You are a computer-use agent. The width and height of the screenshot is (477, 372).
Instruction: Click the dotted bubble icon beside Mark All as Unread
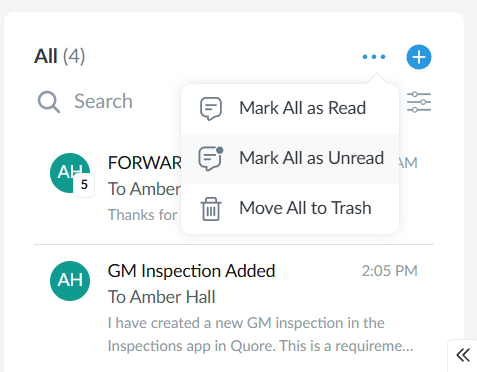[211, 159]
